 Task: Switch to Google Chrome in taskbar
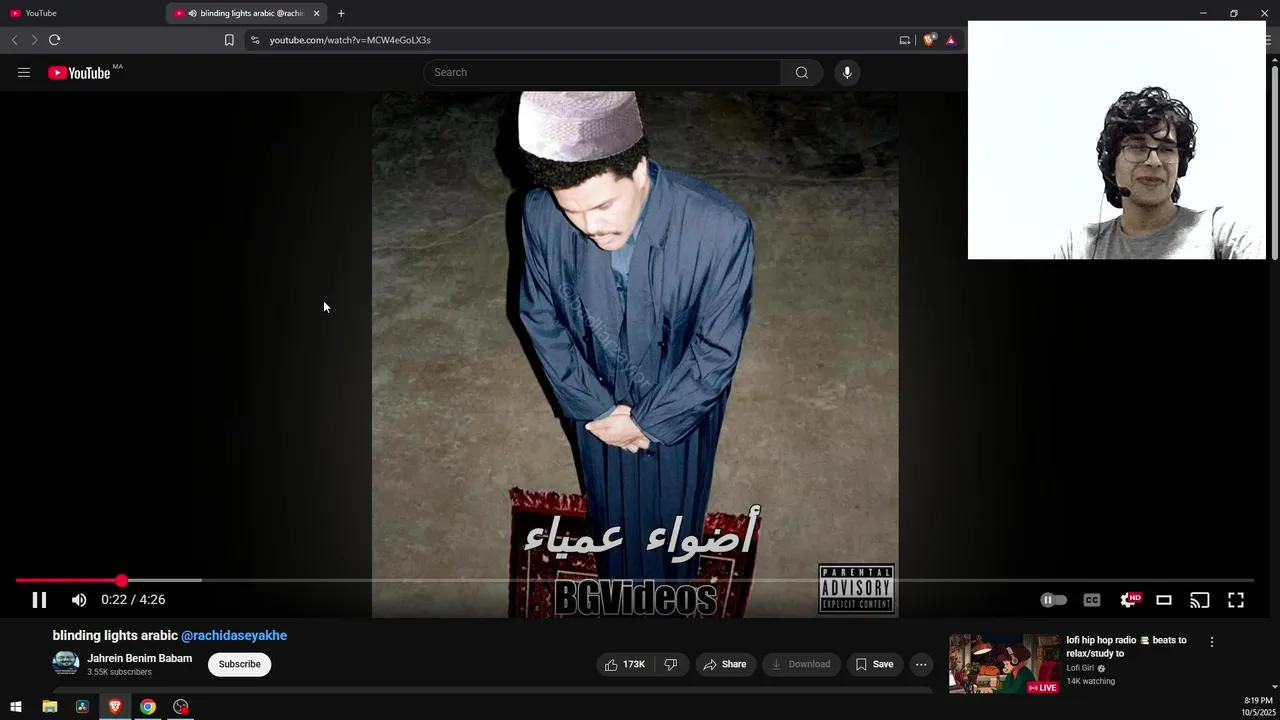tap(148, 707)
